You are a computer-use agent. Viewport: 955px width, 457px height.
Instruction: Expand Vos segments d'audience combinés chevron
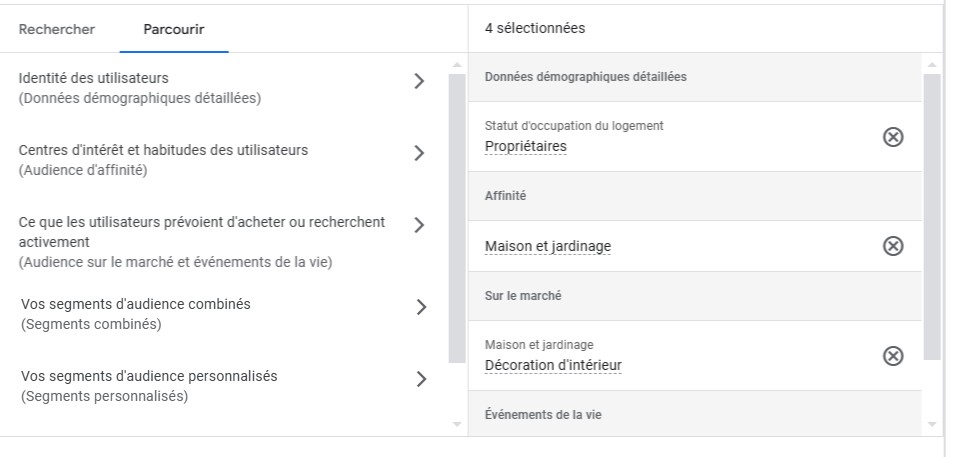tap(421, 307)
